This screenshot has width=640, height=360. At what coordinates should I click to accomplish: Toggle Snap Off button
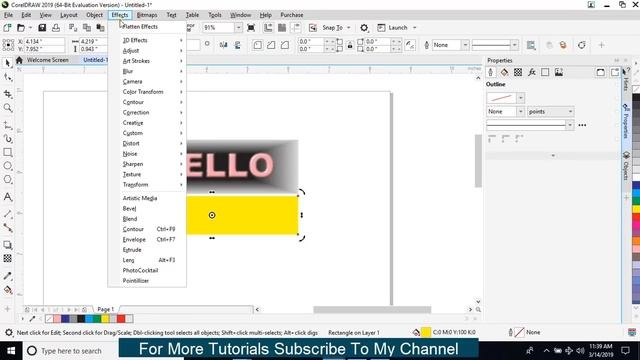coord(313,28)
